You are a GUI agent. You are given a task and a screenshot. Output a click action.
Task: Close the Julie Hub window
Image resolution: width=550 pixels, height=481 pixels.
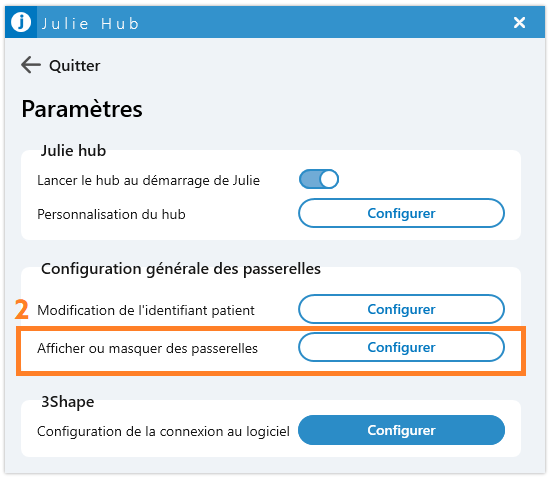519,22
